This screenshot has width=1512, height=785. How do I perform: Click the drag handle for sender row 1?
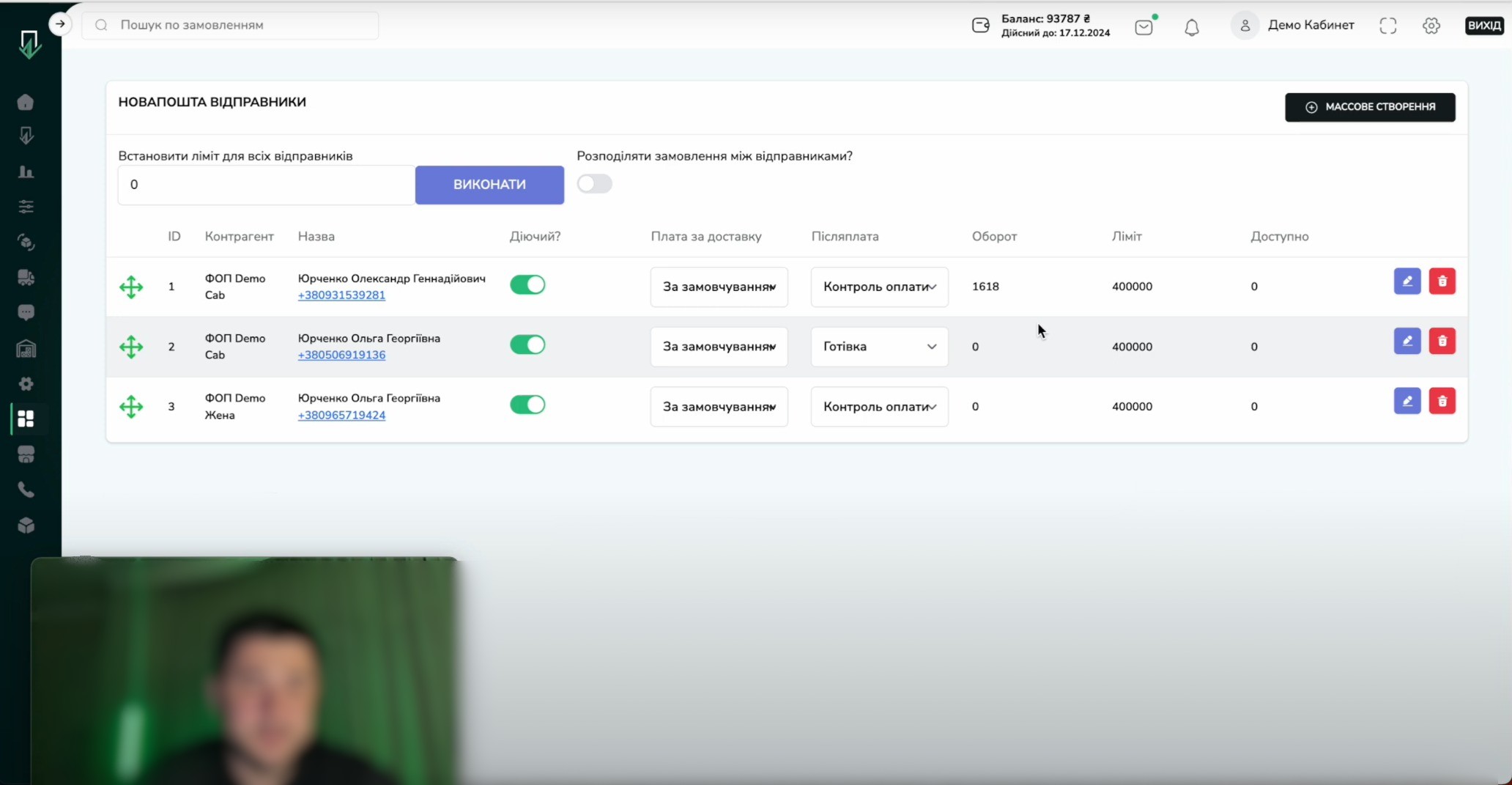[x=131, y=287]
